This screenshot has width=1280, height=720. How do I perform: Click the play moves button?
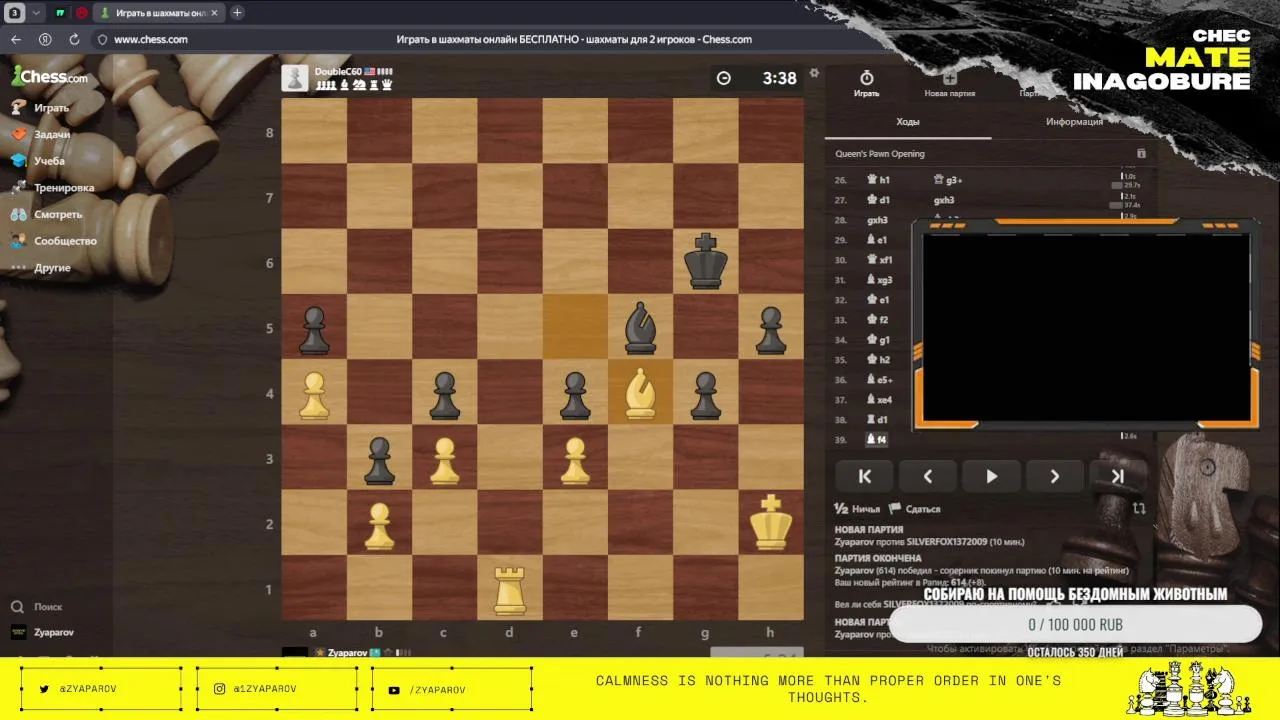(991, 476)
